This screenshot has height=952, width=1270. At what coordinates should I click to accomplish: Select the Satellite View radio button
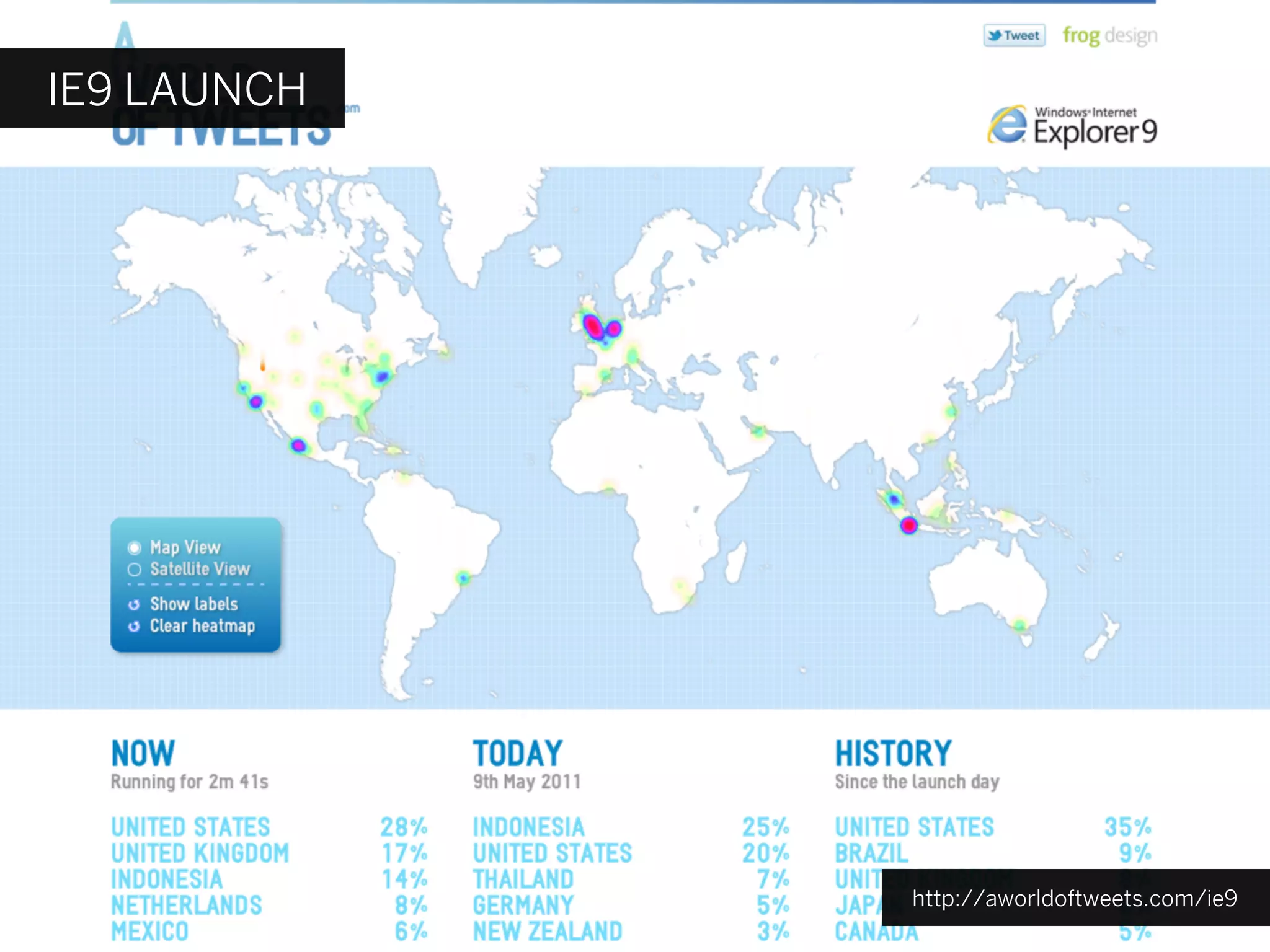[135, 570]
